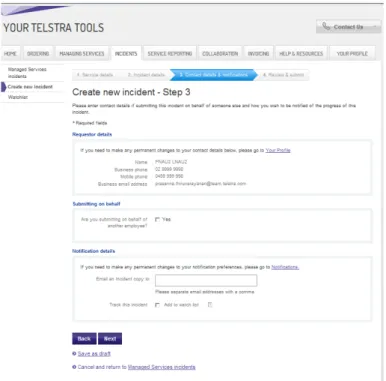Jump to step 4 Review & submit

click(283, 75)
